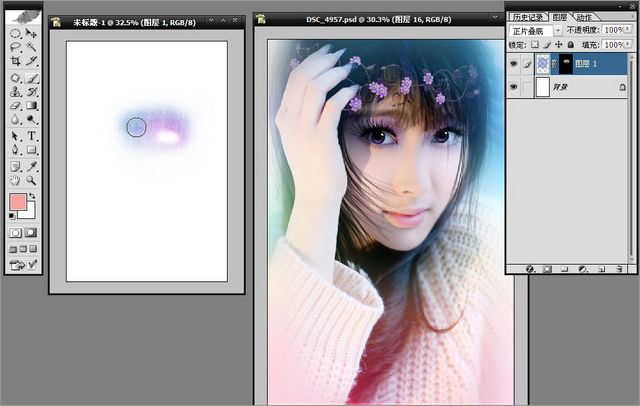Toggle lock image pixels brush icon
The image size is (640, 406).
pos(547,44)
